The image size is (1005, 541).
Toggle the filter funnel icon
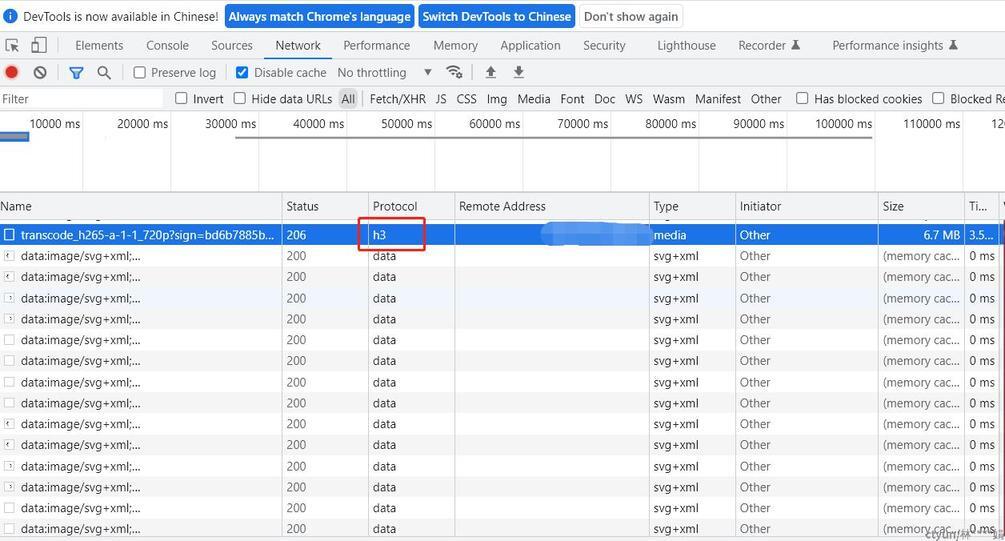point(76,72)
